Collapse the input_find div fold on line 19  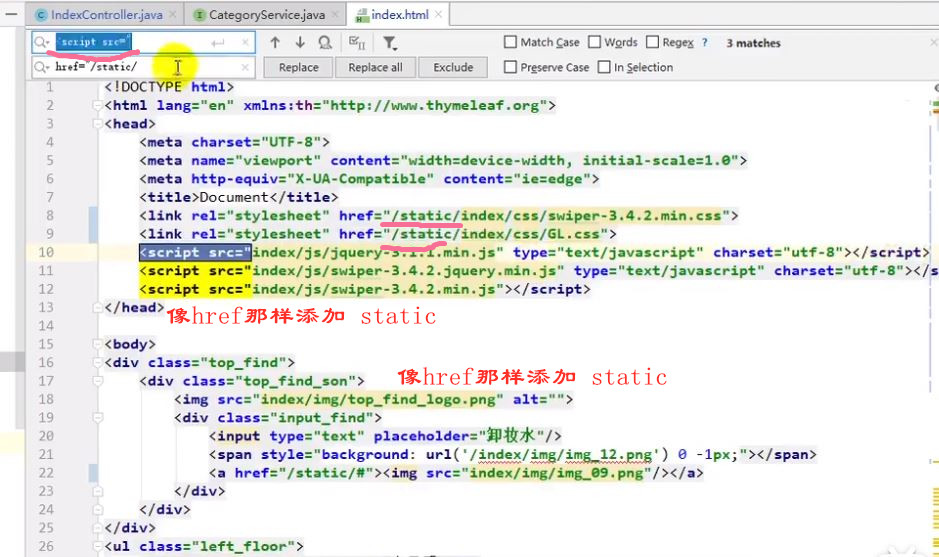coord(98,418)
